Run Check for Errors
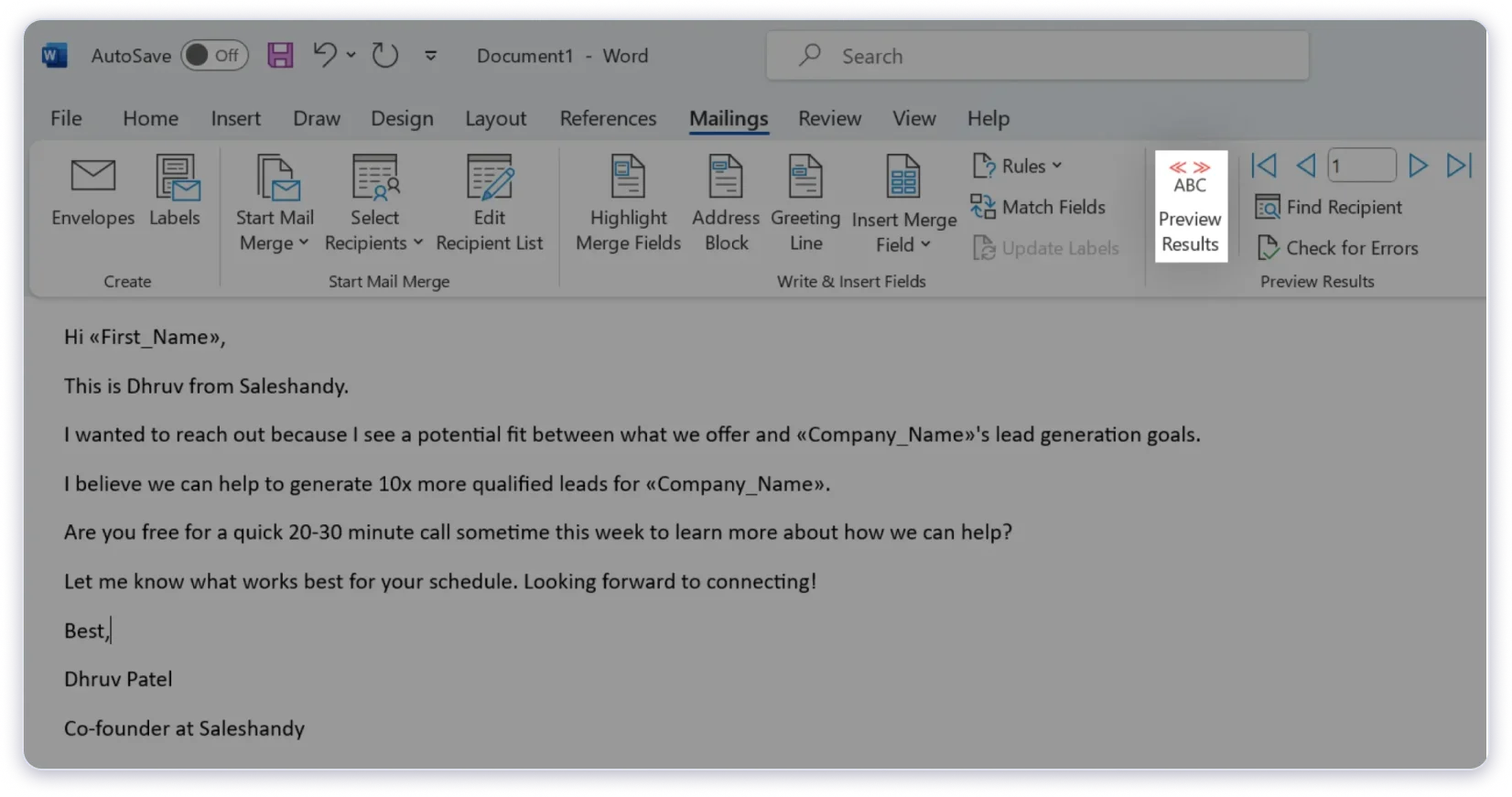1512x797 pixels. (1337, 248)
